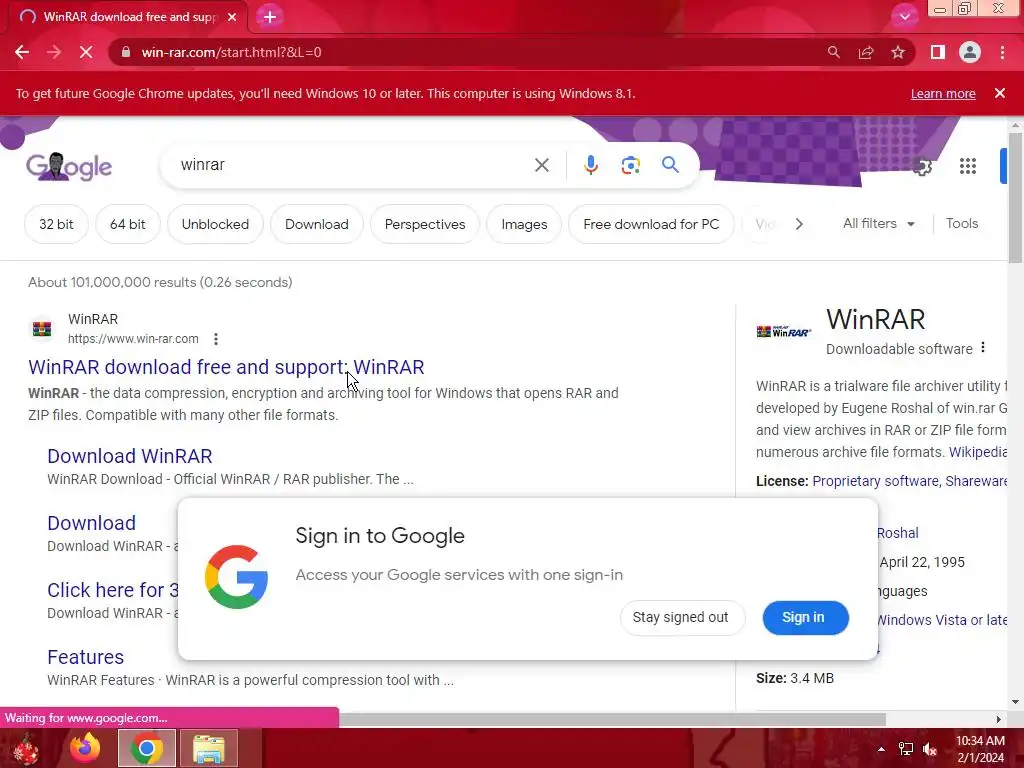Switch to Chrome on the taskbar
Image resolution: width=1024 pixels, height=768 pixels.
[147, 748]
